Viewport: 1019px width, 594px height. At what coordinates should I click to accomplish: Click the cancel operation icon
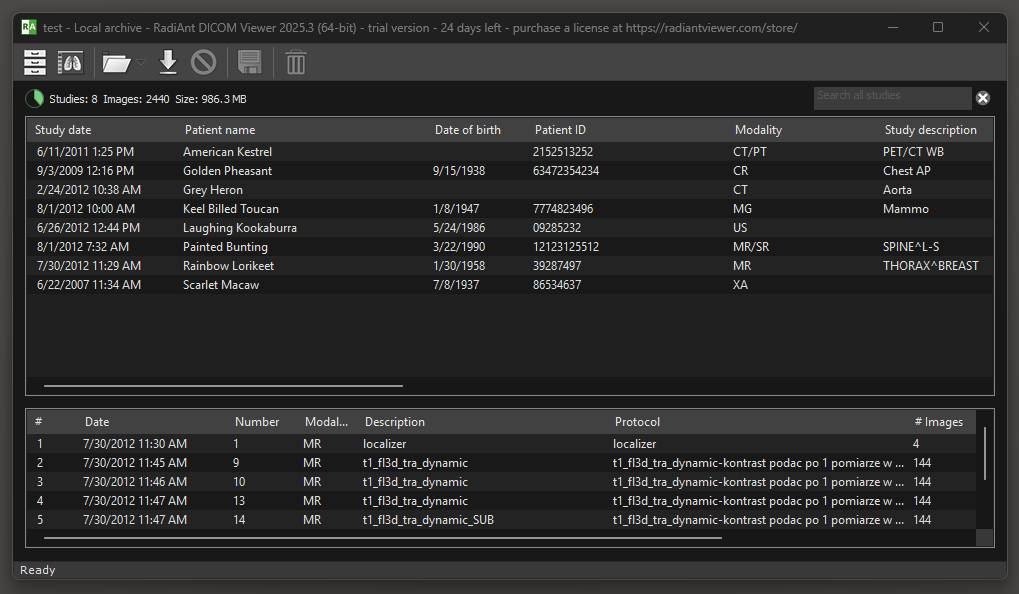[204, 63]
